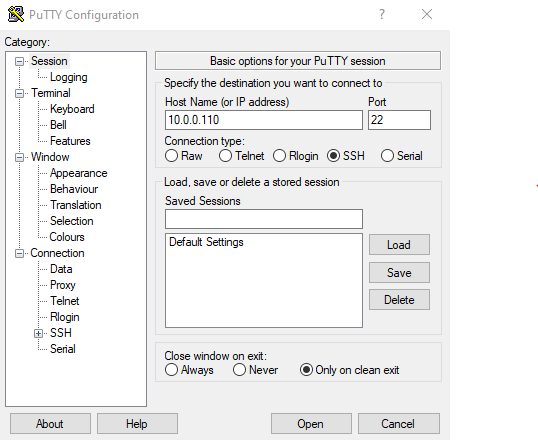Viewport: 538px width, 440px height.
Task: Click the PuTTY icon in title bar
Action: (x=16, y=14)
